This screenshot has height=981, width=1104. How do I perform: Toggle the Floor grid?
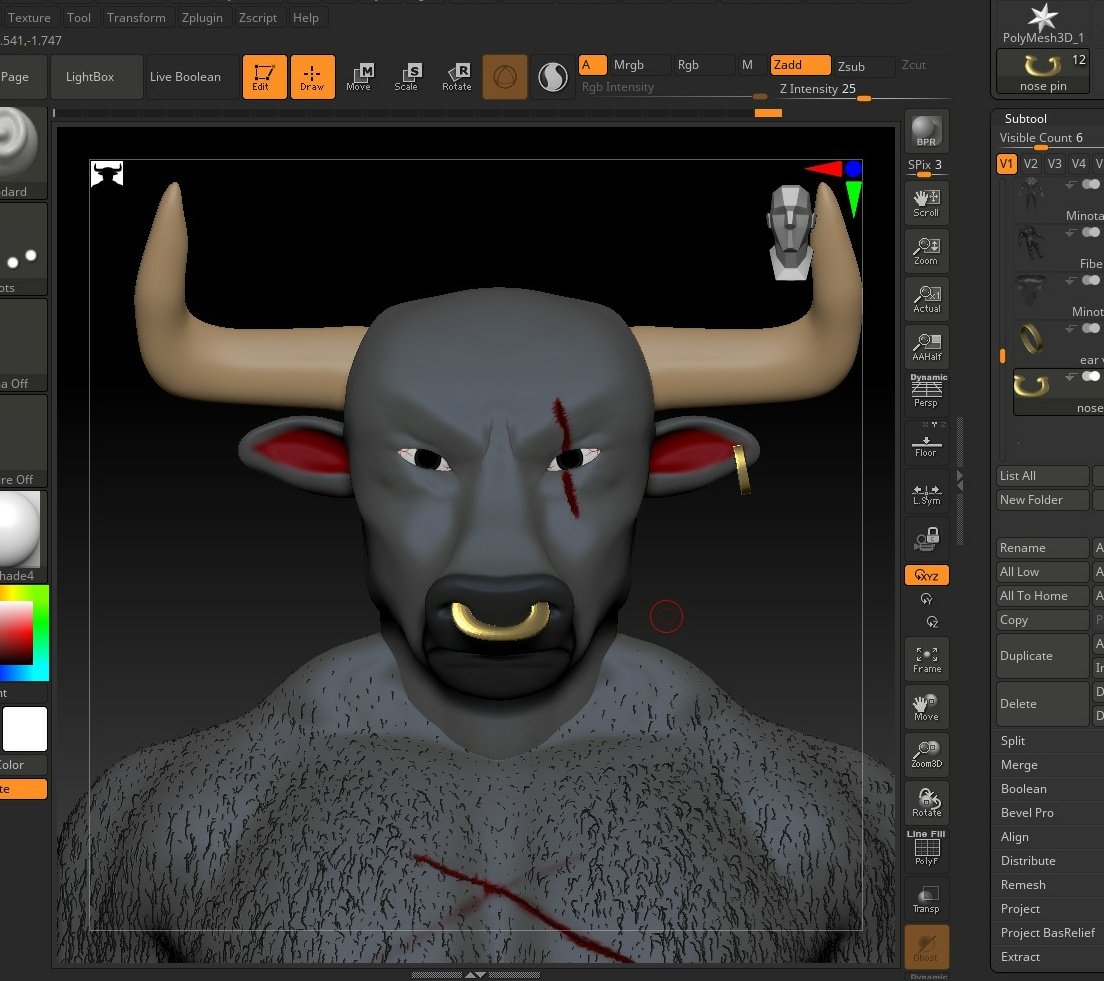[926, 442]
